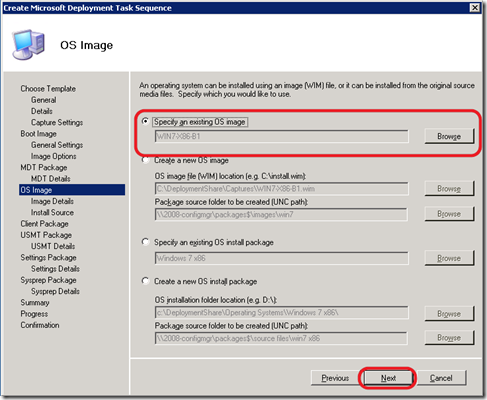Click Browse next to WIN7-X86-B1 image field
The height and width of the screenshot is (400, 487).
pos(449,136)
